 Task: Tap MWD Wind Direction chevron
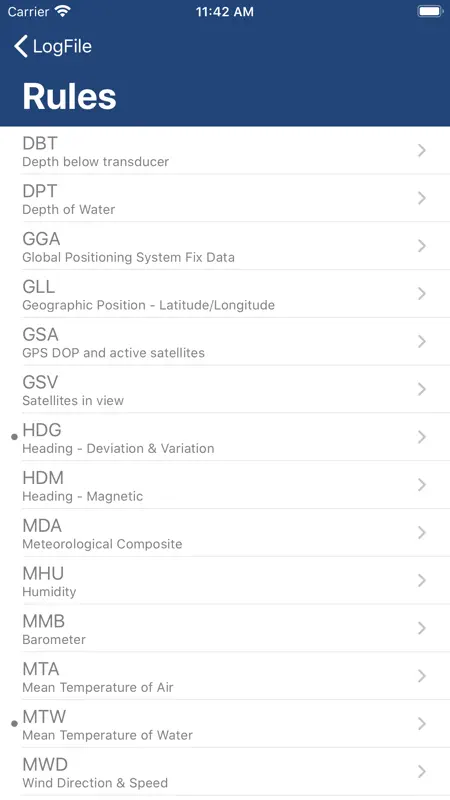[421, 771]
